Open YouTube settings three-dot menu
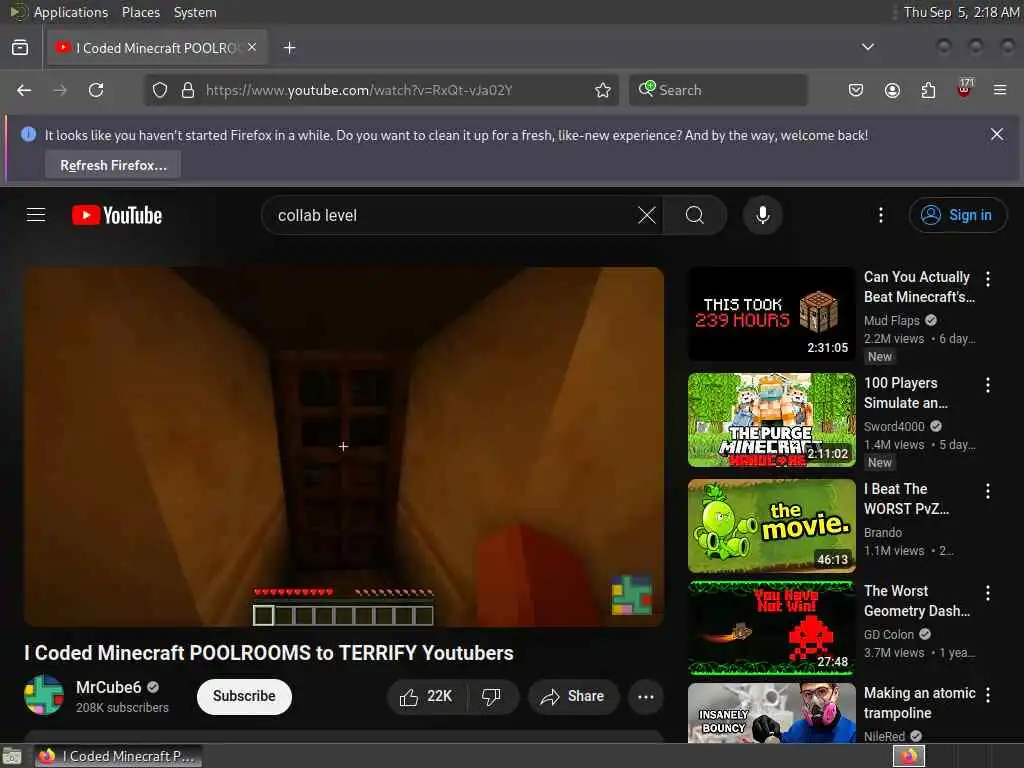The width and height of the screenshot is (1024, 768). click(x=880, y=215)
